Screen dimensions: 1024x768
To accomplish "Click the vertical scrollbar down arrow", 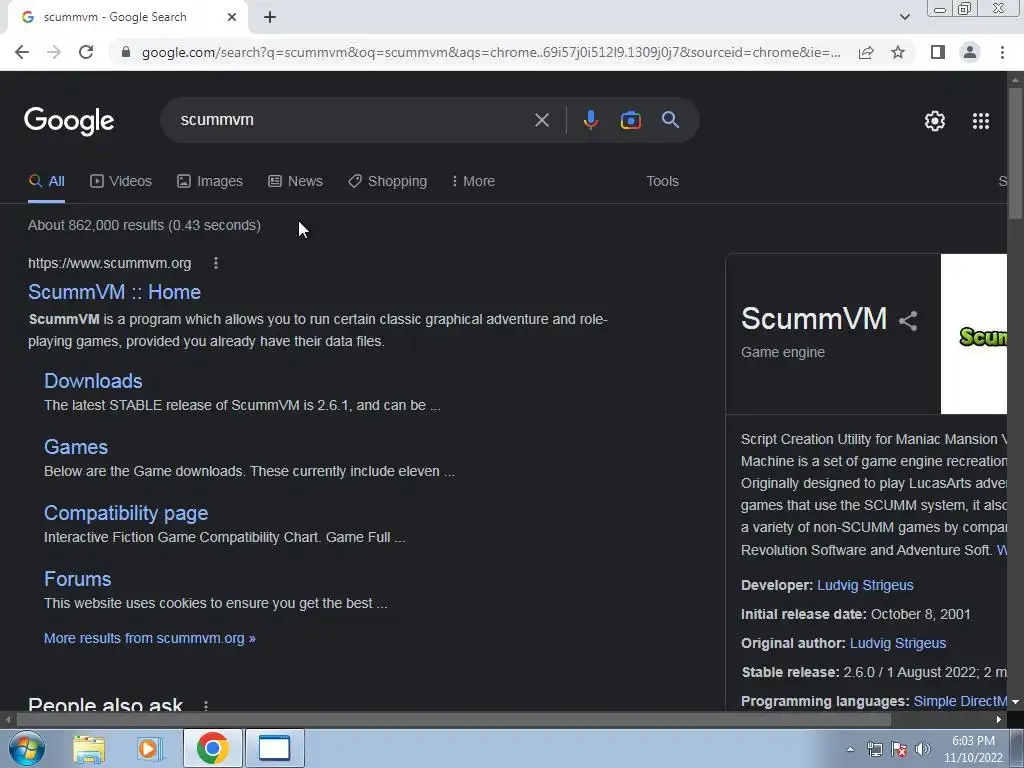I will point(1015,702).
